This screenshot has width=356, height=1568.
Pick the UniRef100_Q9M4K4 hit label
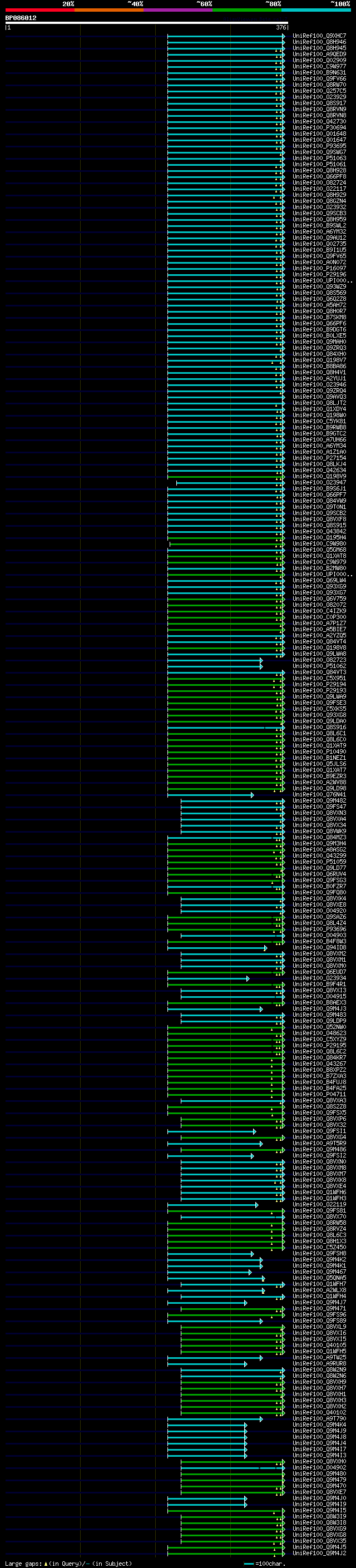point(319,1424)
